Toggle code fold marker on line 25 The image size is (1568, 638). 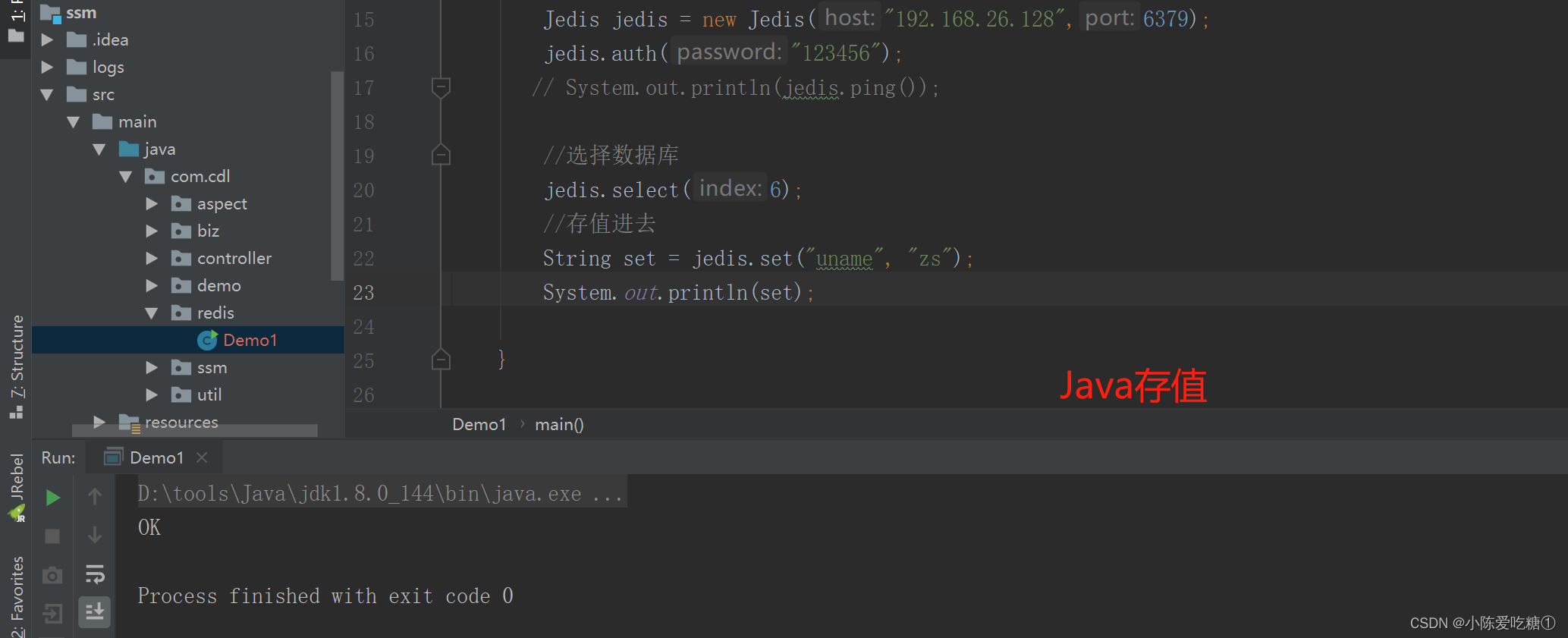(441, 360)
